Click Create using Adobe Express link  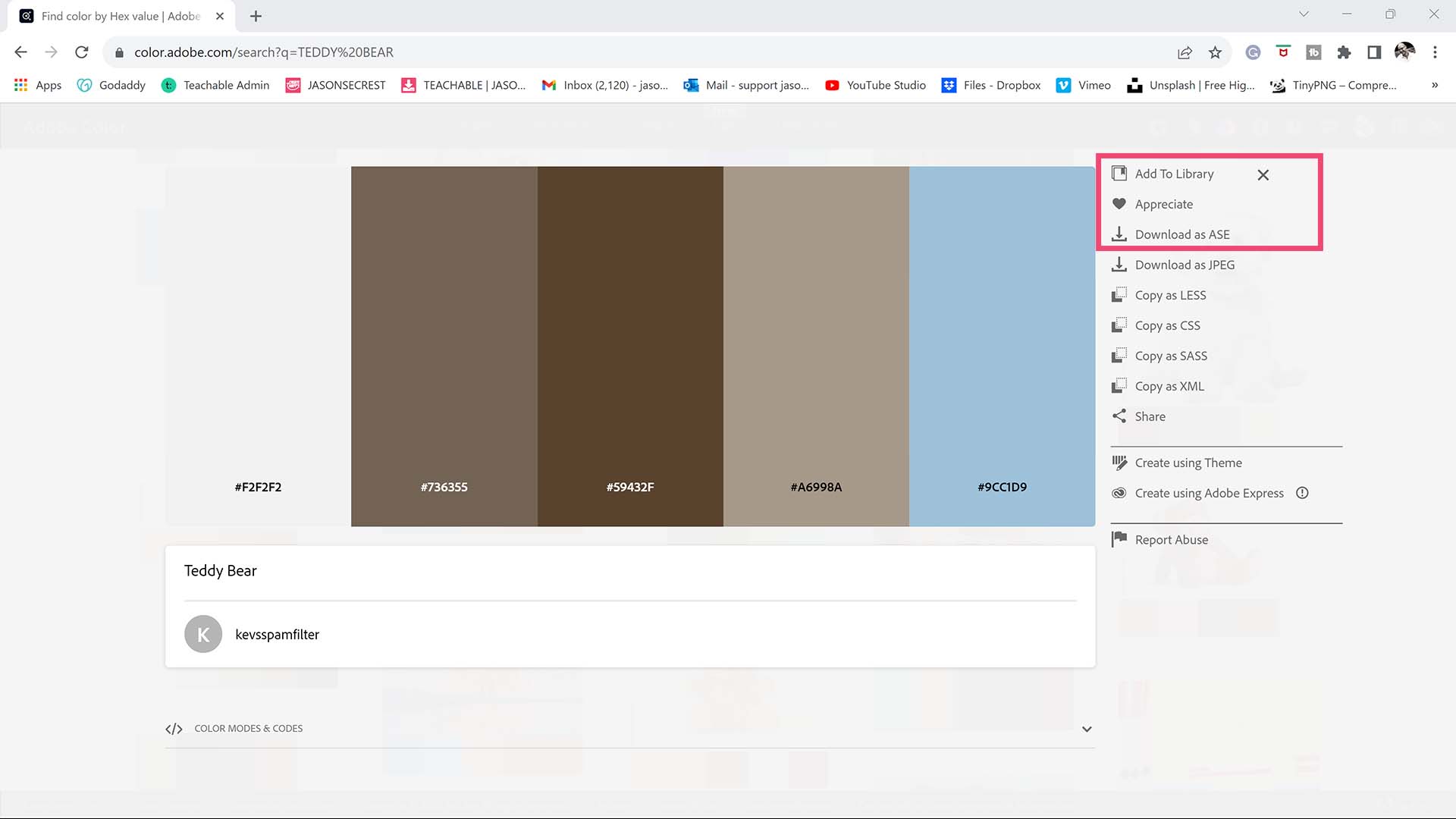pyautogui.click(x=1209, y=493)
